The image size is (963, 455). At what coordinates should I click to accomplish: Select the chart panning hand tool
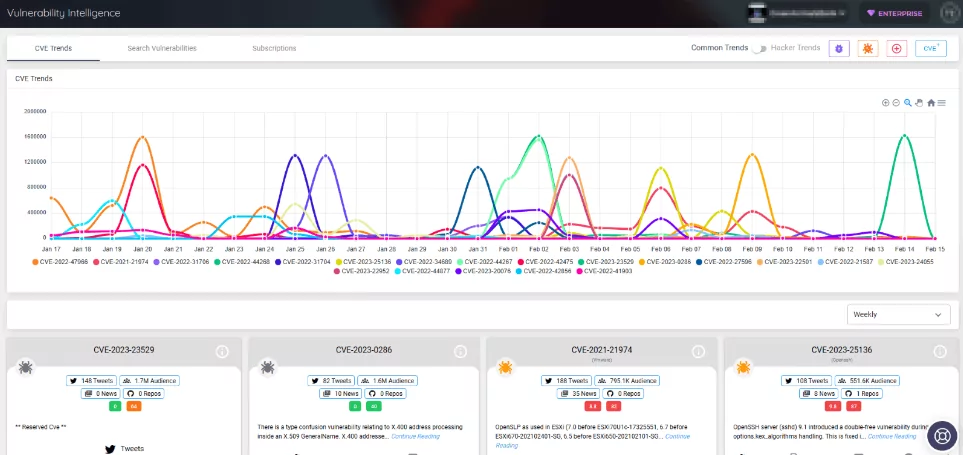919,103
